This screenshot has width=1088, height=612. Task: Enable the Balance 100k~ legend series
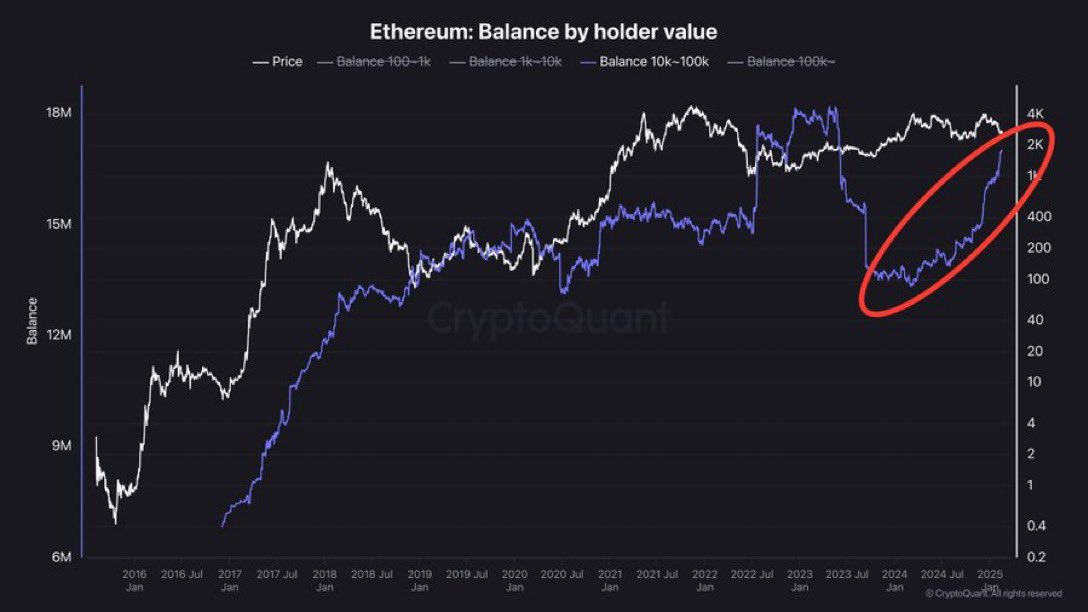[x=792, y=62]
